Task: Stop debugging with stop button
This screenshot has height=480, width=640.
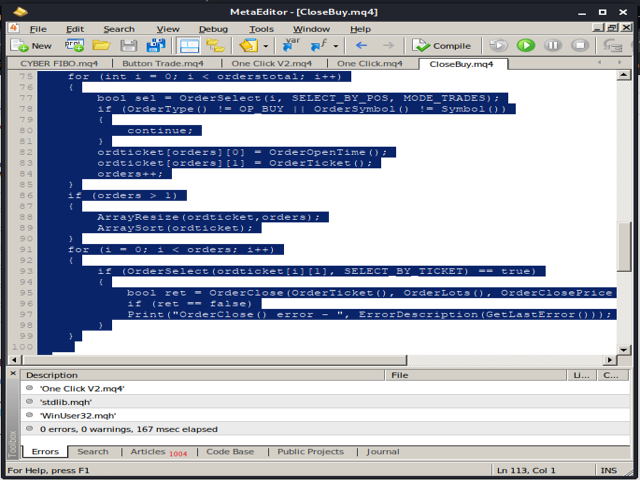Action: 580,45
